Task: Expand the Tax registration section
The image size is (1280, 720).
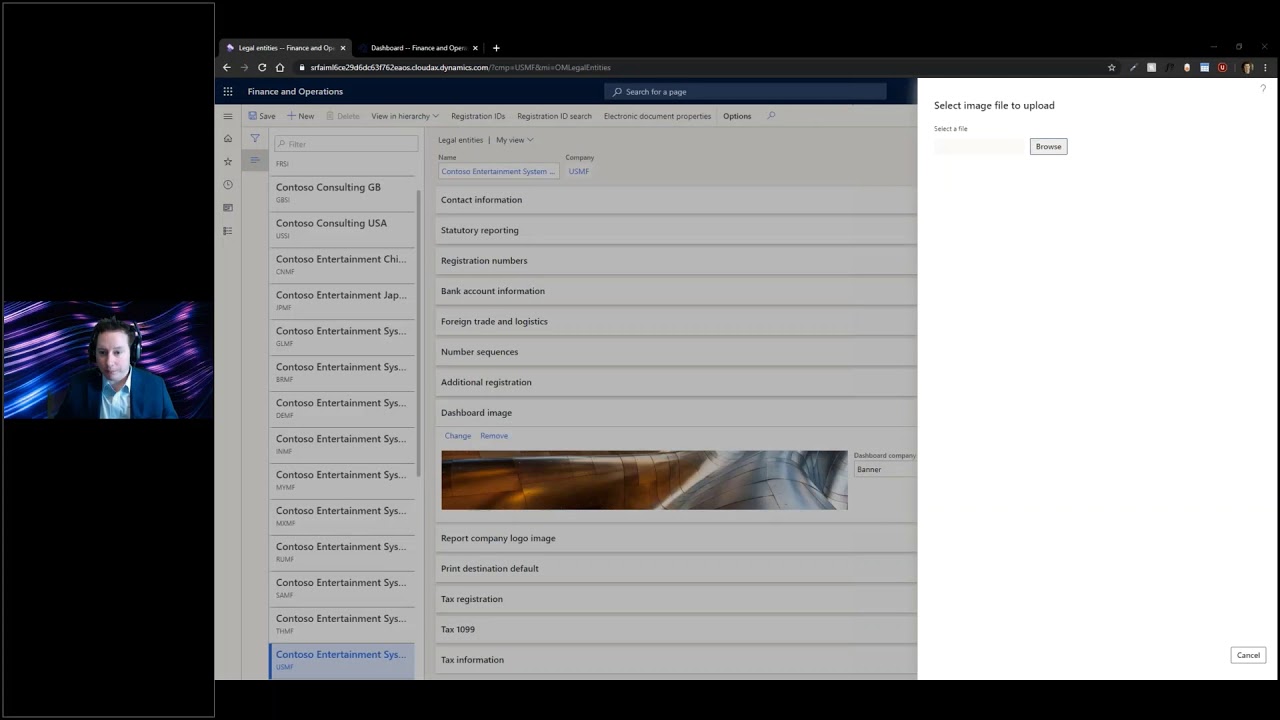Action: point(677,599)
